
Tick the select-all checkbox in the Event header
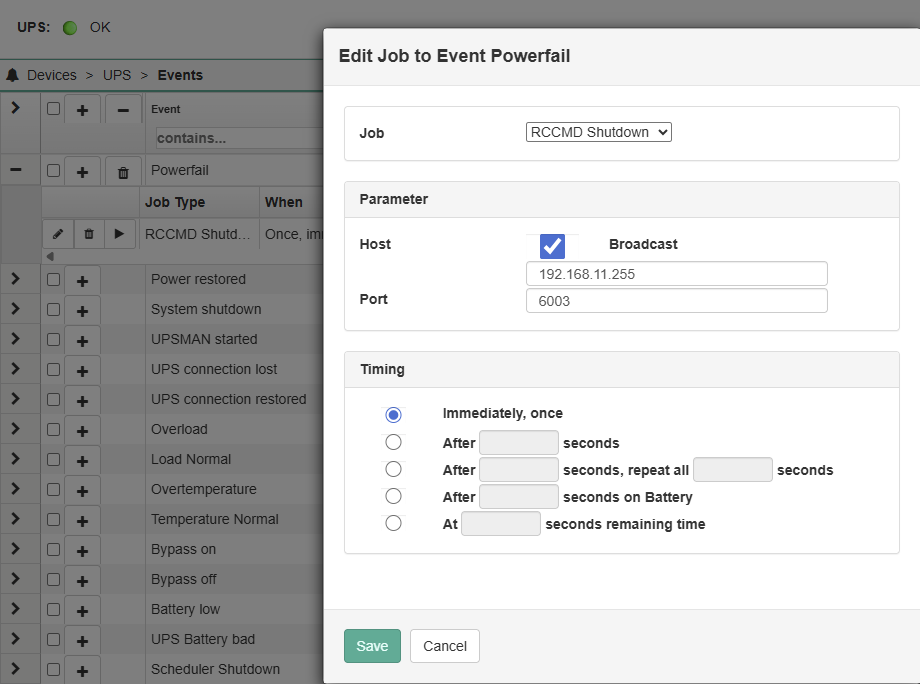[x=53, y=109]
